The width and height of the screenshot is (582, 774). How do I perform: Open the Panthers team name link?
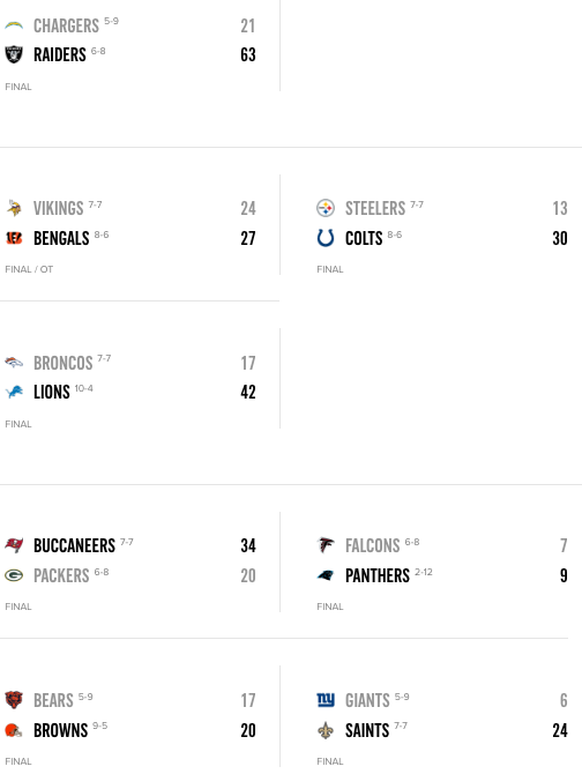click(x=378, y=576)
